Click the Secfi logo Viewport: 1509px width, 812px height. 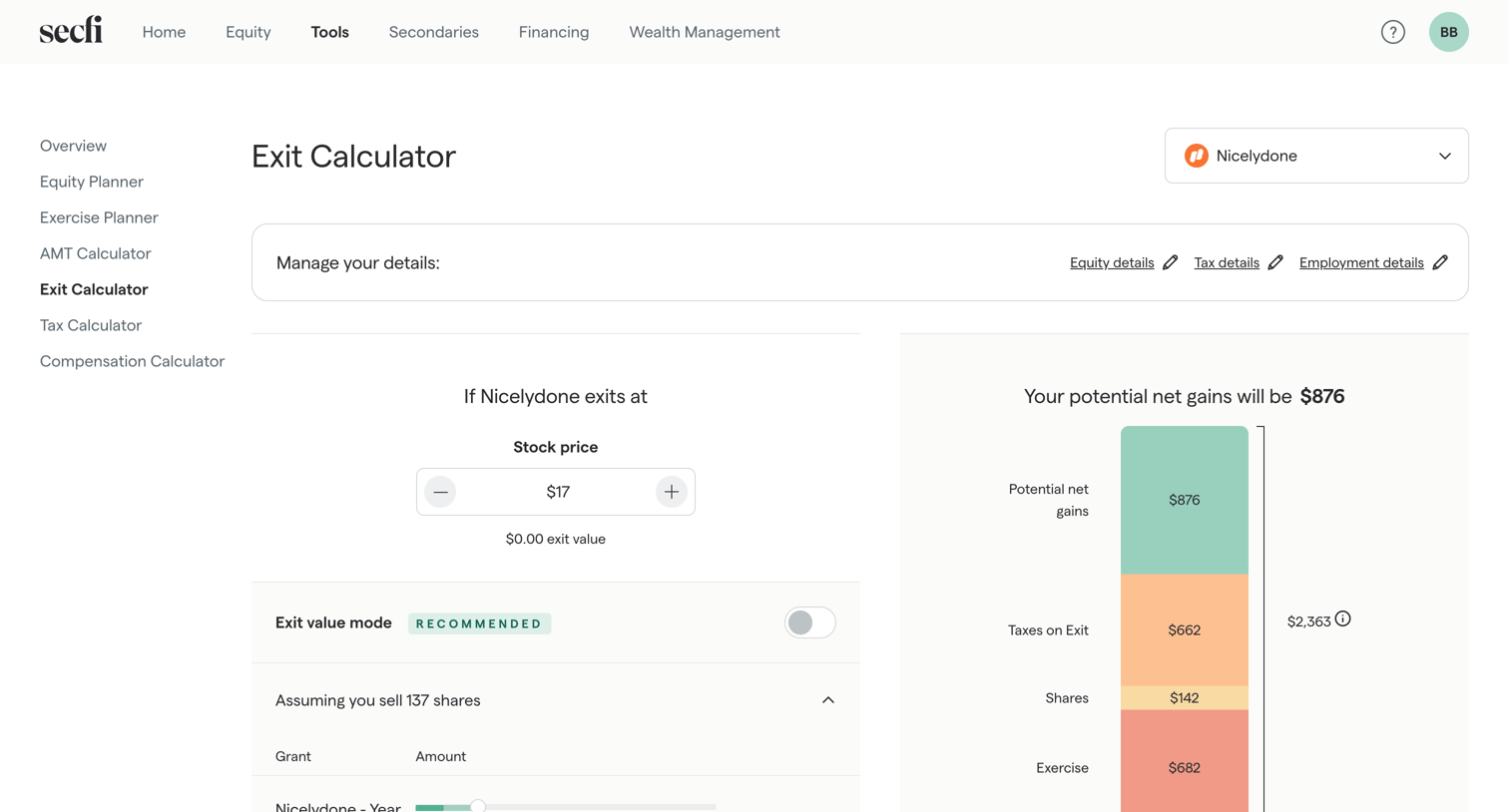point(71,31)
